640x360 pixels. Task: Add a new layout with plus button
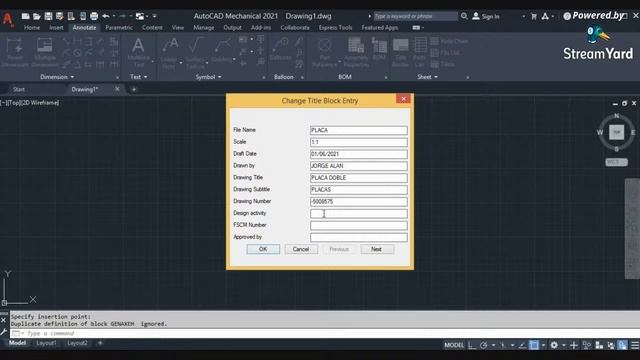tap(100, 343)
